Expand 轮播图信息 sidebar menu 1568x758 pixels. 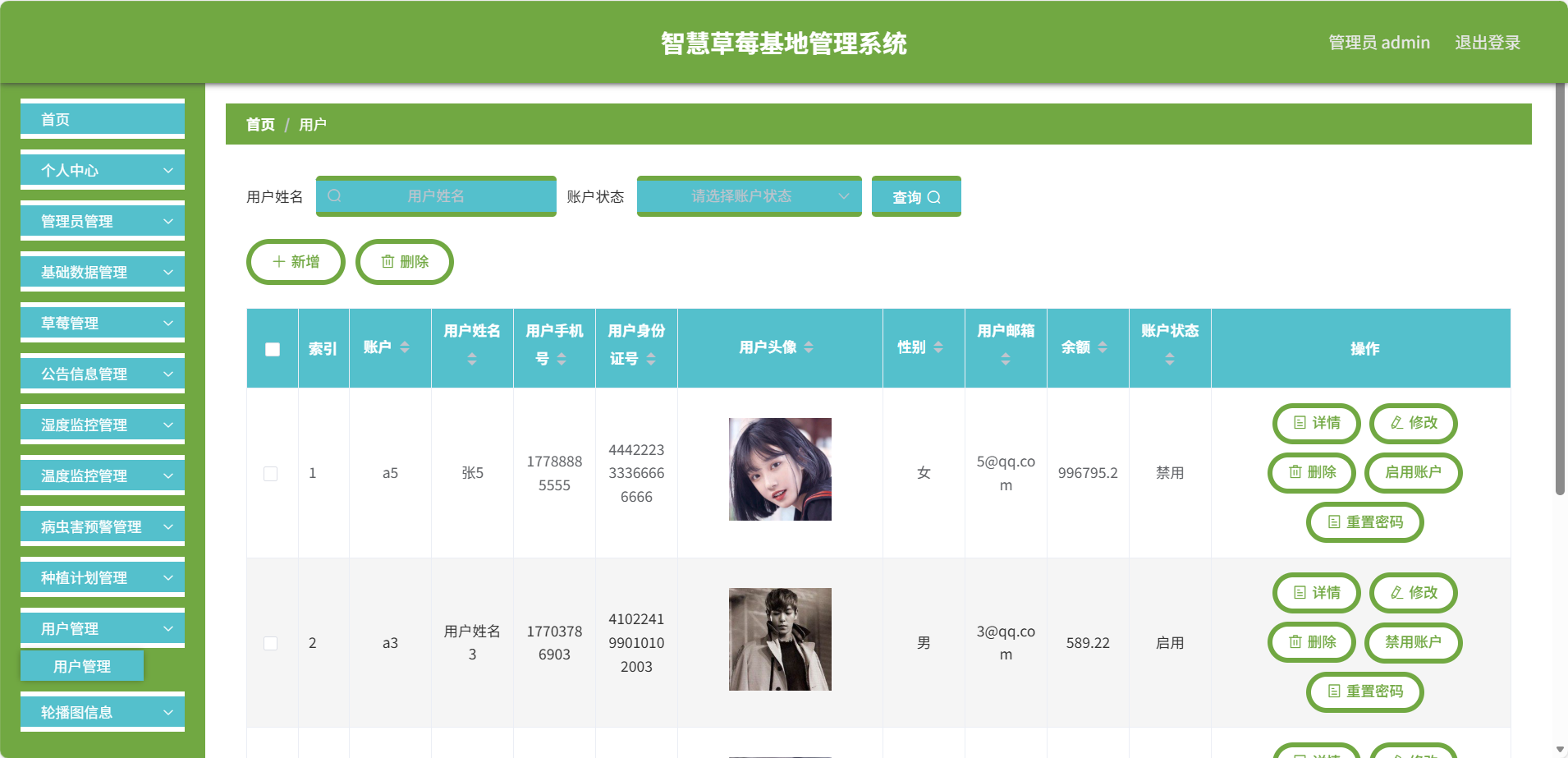(103, 712)
